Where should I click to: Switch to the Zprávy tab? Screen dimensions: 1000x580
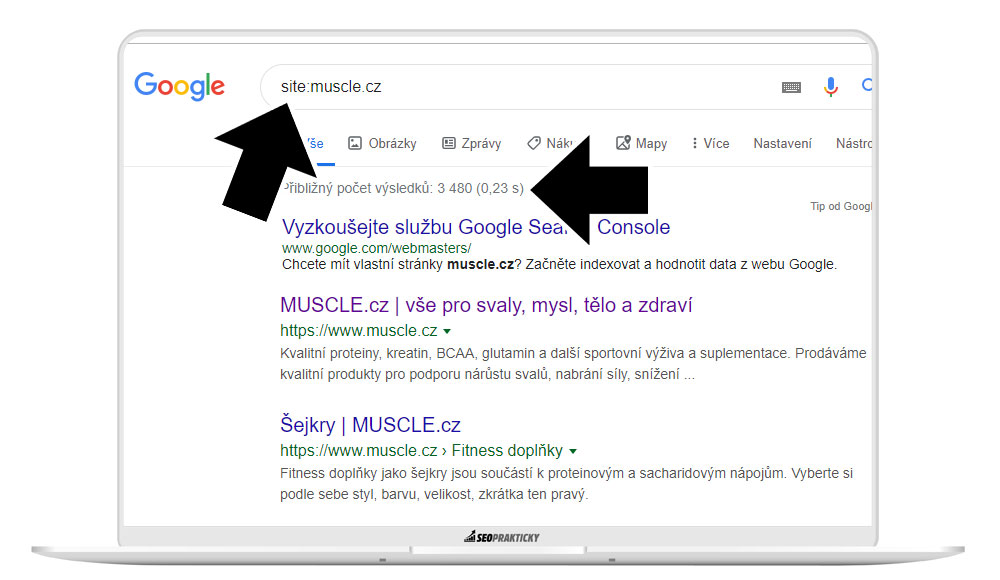(472, 144)
